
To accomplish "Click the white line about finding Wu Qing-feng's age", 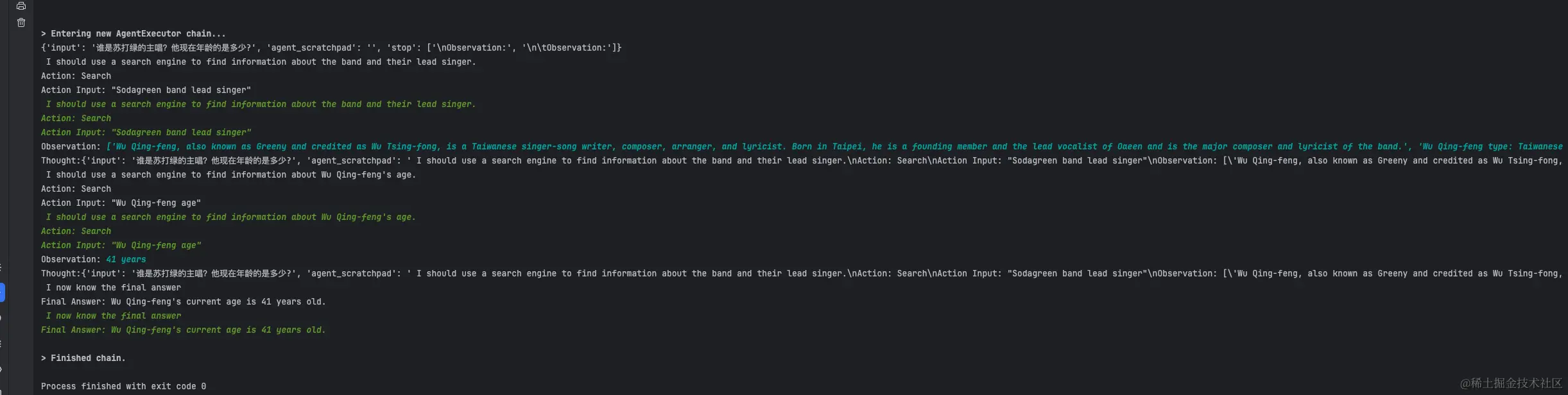I will [231, 174].
